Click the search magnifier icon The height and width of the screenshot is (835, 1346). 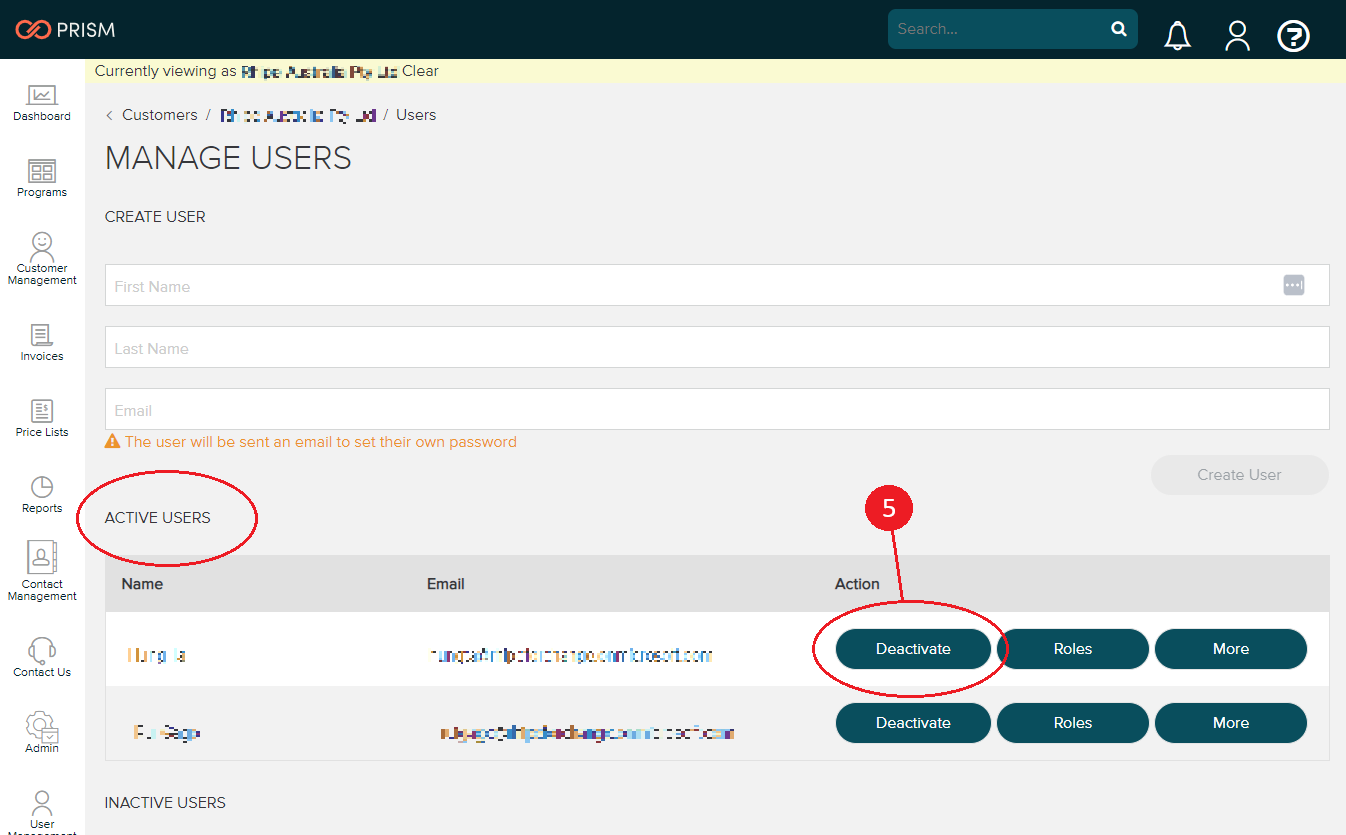[x=1119, y=29]
